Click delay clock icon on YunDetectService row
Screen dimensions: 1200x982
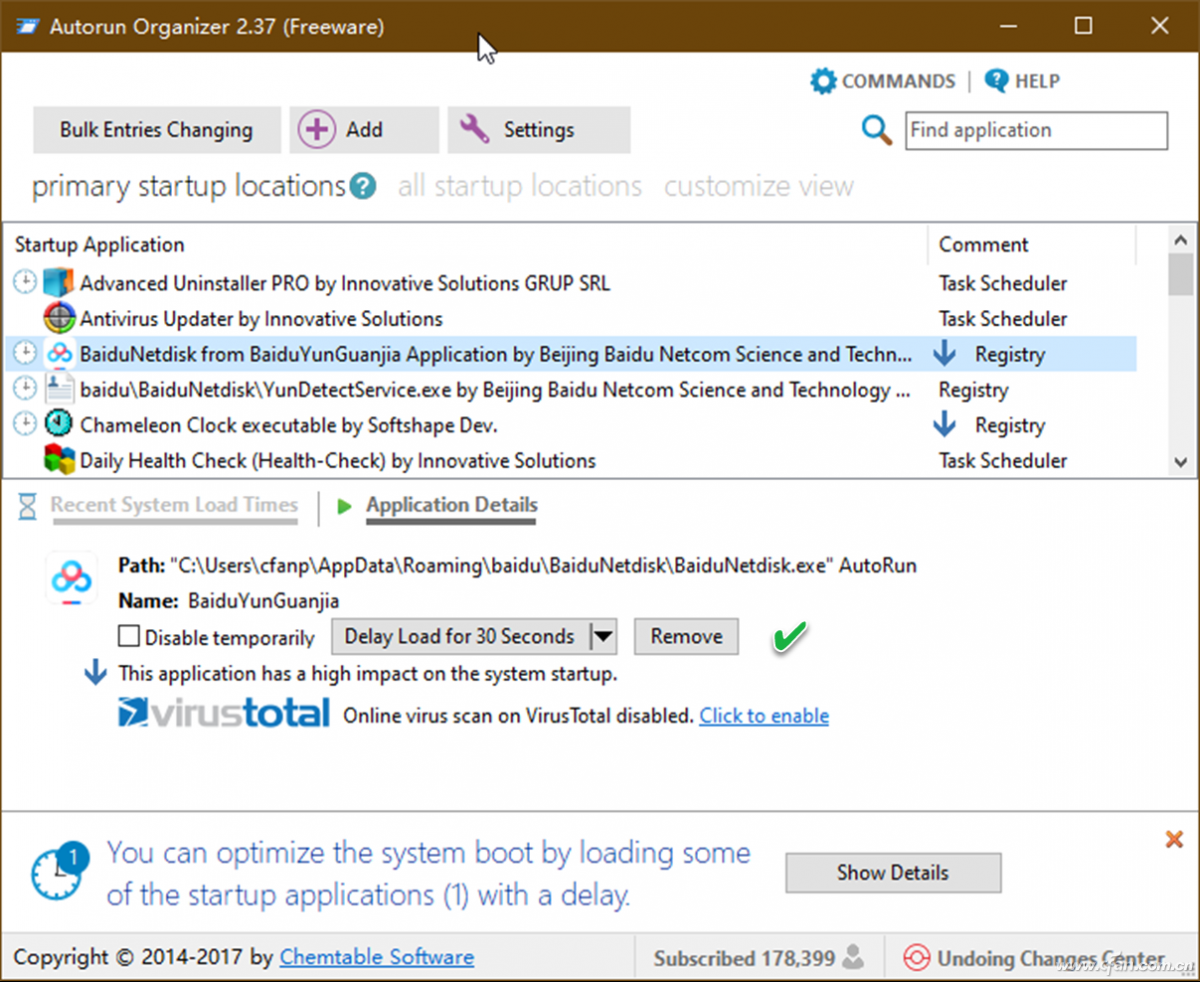tap(25, 389)
